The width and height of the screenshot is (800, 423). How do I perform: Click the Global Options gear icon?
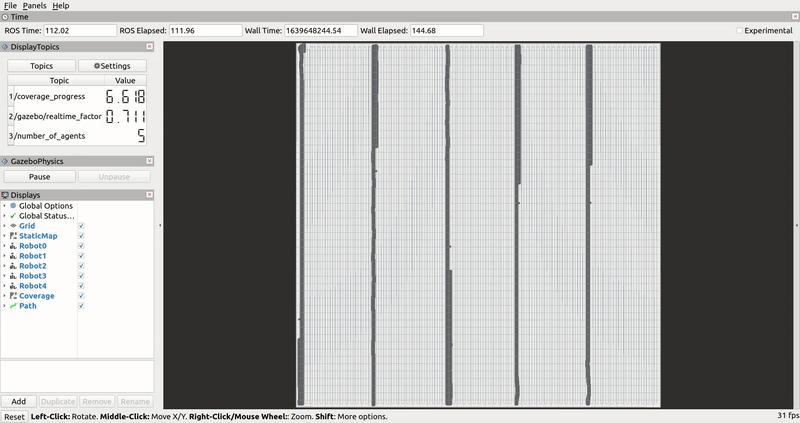pyautogui.click(x=13, y=206)
